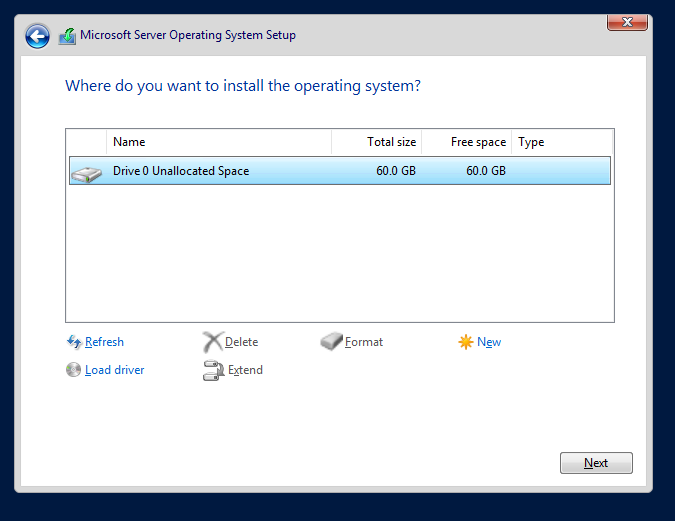Click the Format drive icon
Screen dimensions: 675x521
click(x=331, y=342)
